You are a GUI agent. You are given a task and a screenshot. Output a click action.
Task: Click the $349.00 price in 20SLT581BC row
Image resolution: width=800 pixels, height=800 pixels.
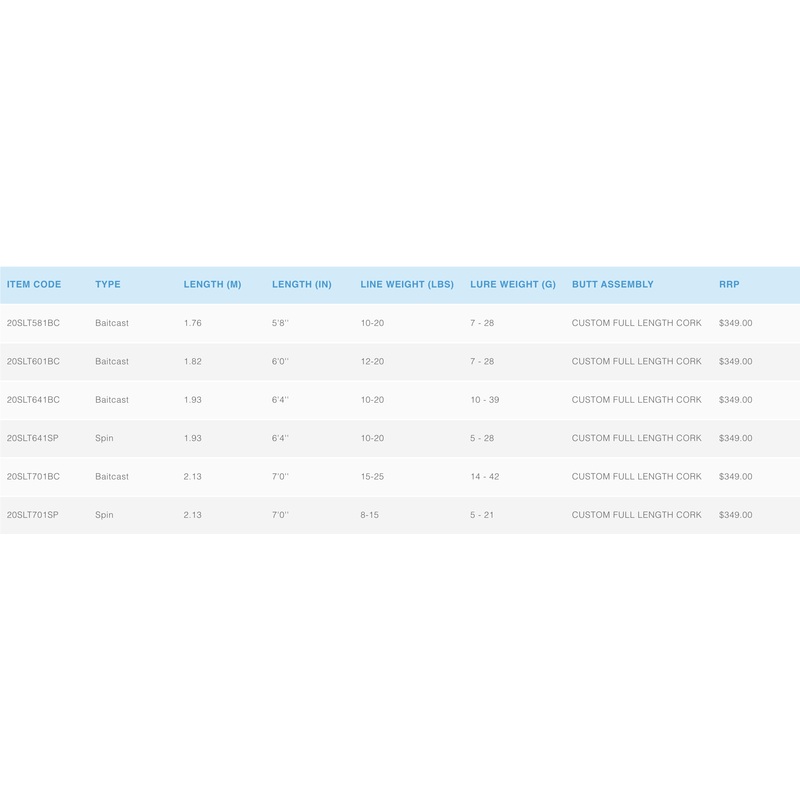pyautogui.click(x=735, y=323)
